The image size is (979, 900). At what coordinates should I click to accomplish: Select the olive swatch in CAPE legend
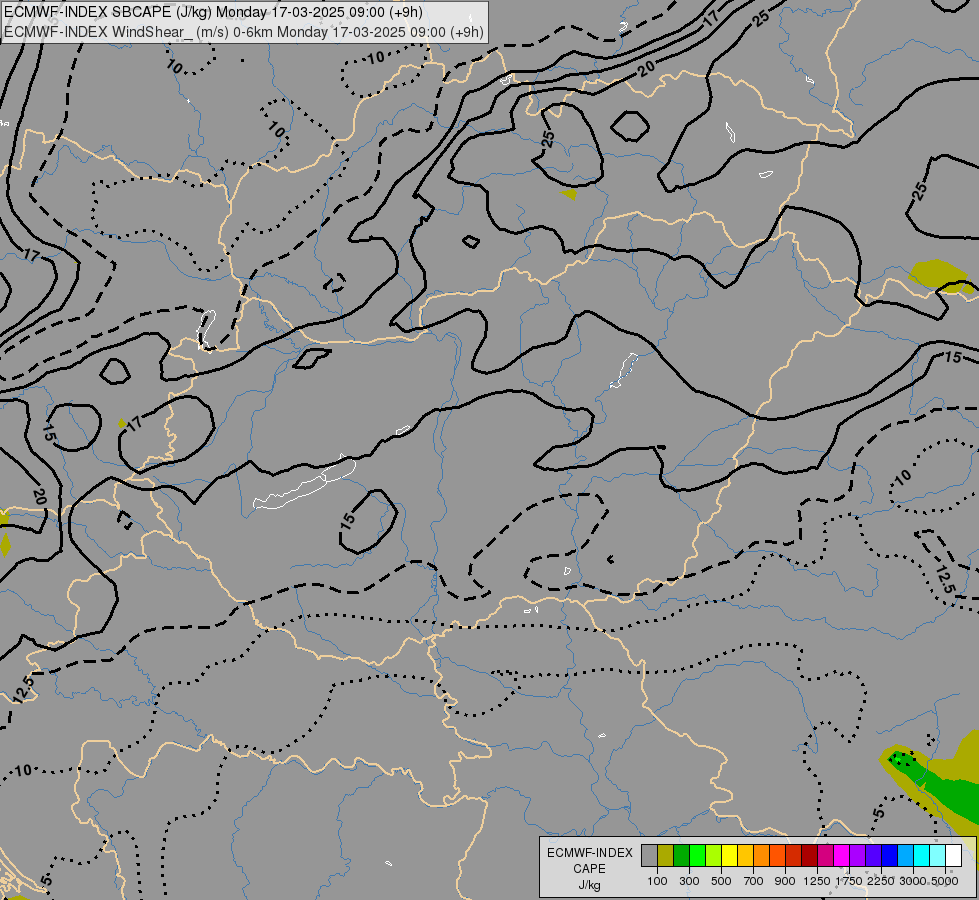666,855
